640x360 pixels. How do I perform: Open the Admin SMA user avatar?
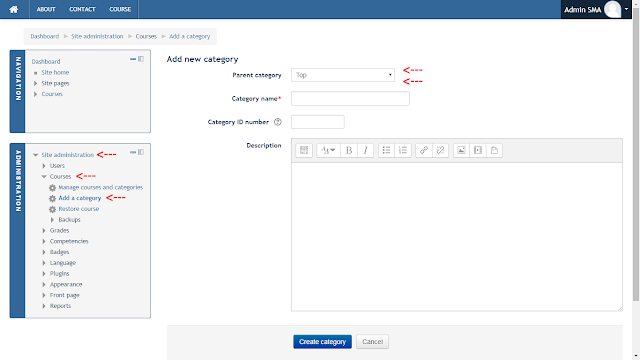tap(612, 9)
